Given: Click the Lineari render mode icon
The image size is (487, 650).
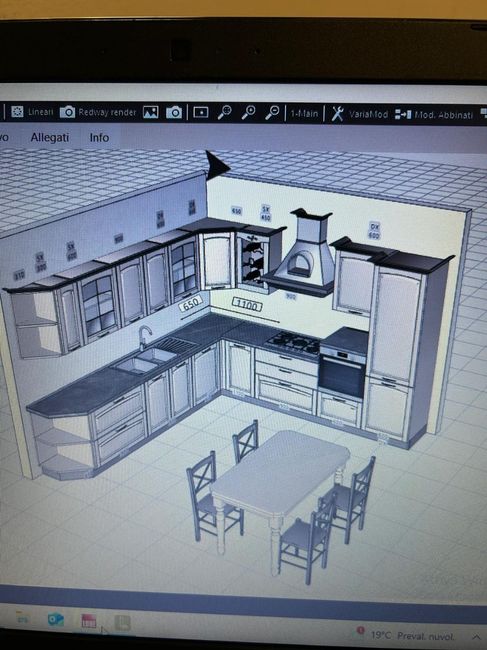Looking at the screenshot, I should pyautogui.click(x=17, y=112).
